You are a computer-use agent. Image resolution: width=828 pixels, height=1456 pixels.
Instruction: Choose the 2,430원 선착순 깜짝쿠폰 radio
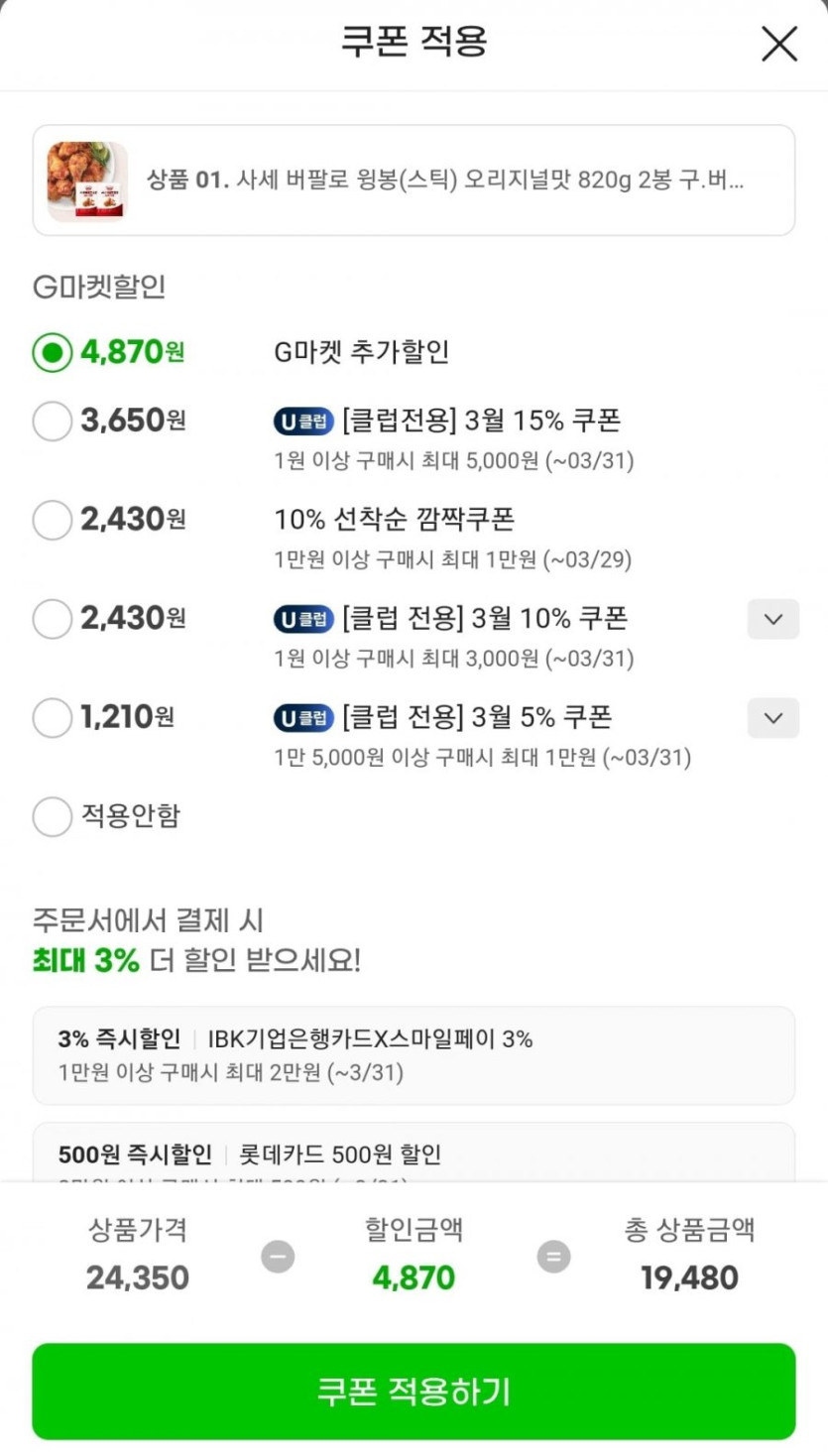tap(53, 520)
